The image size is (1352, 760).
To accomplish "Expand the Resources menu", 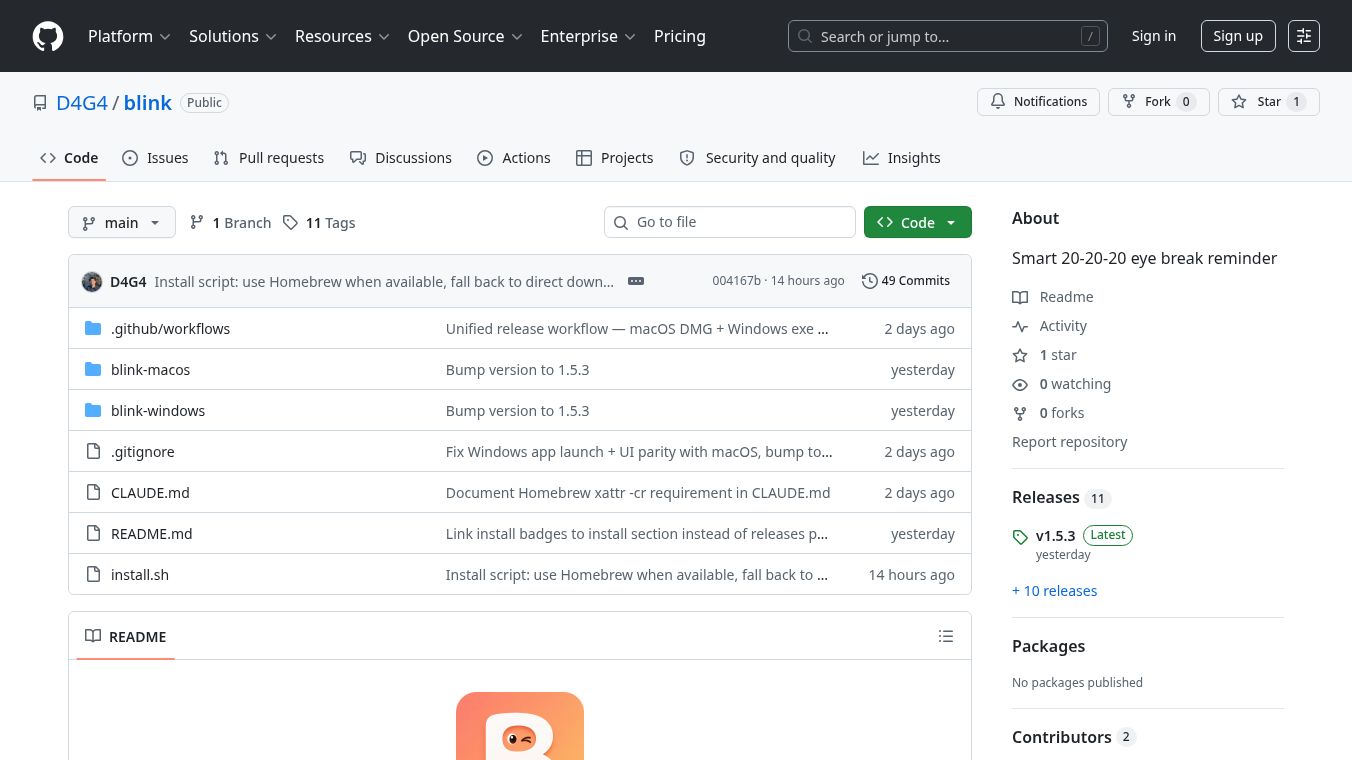I will [342, 36].
